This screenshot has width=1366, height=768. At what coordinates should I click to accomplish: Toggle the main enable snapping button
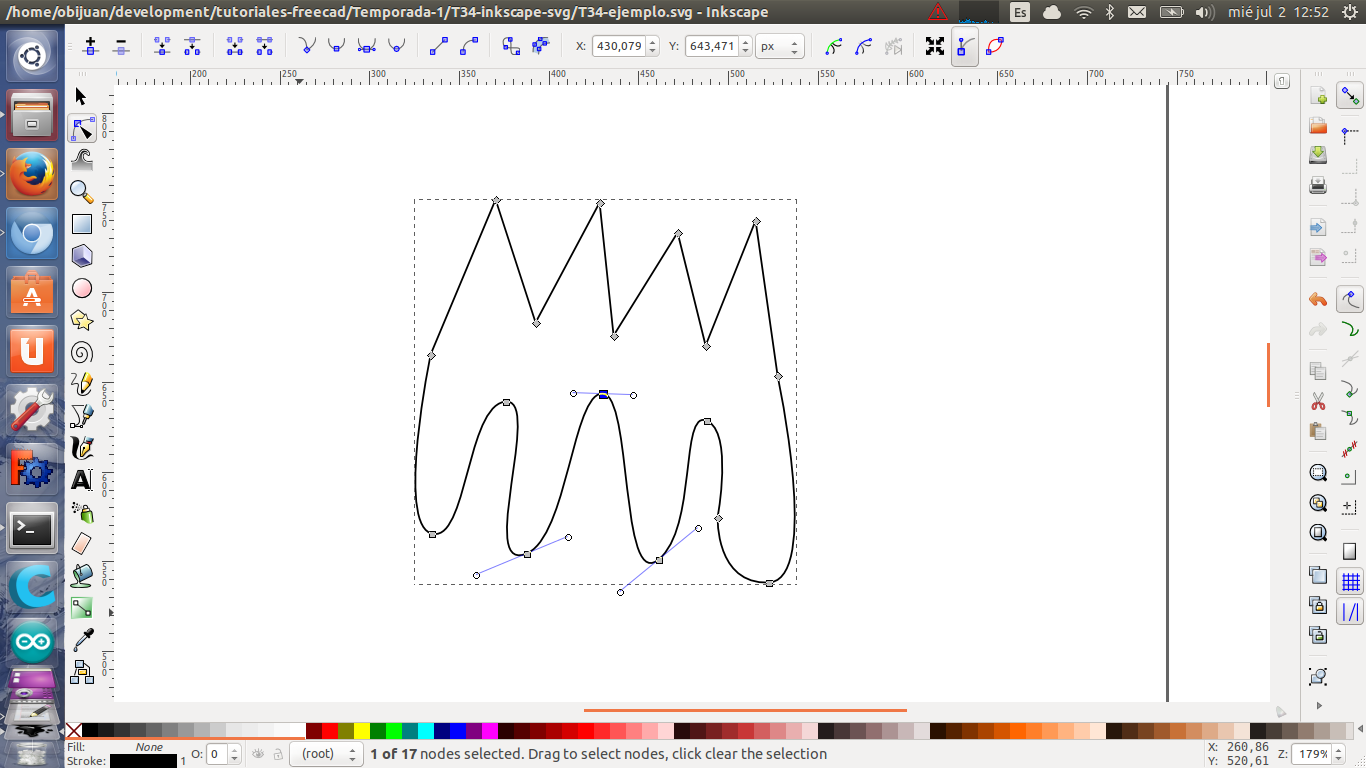[1351, 96]
